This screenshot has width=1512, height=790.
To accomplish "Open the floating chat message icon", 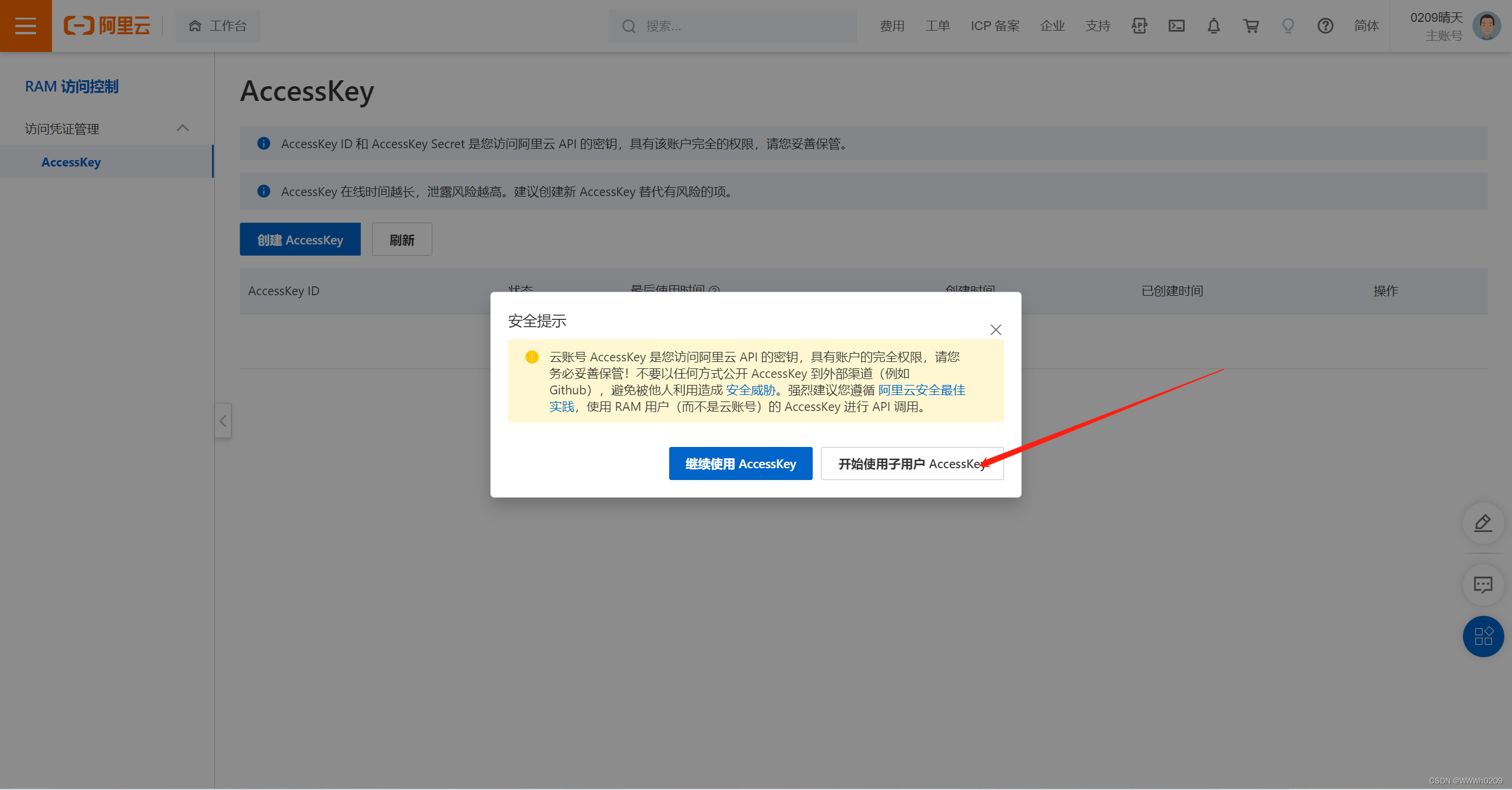I will (1483, 585).
